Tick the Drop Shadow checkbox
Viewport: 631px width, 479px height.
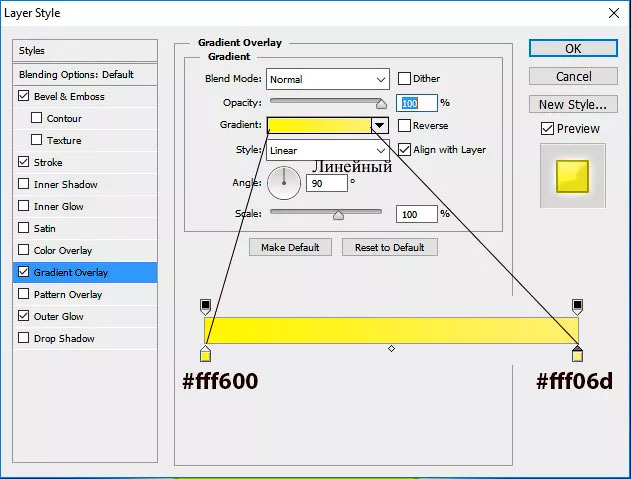click(23, 338)
